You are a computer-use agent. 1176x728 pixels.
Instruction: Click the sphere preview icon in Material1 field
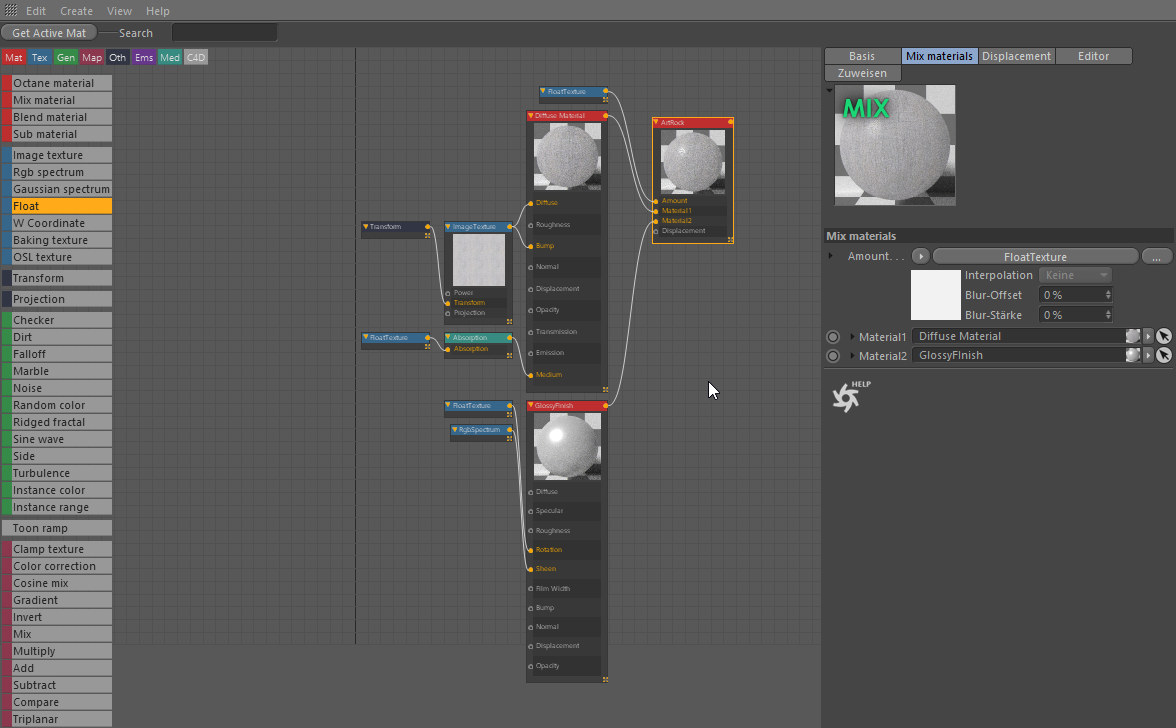(x=1132, y=336)
